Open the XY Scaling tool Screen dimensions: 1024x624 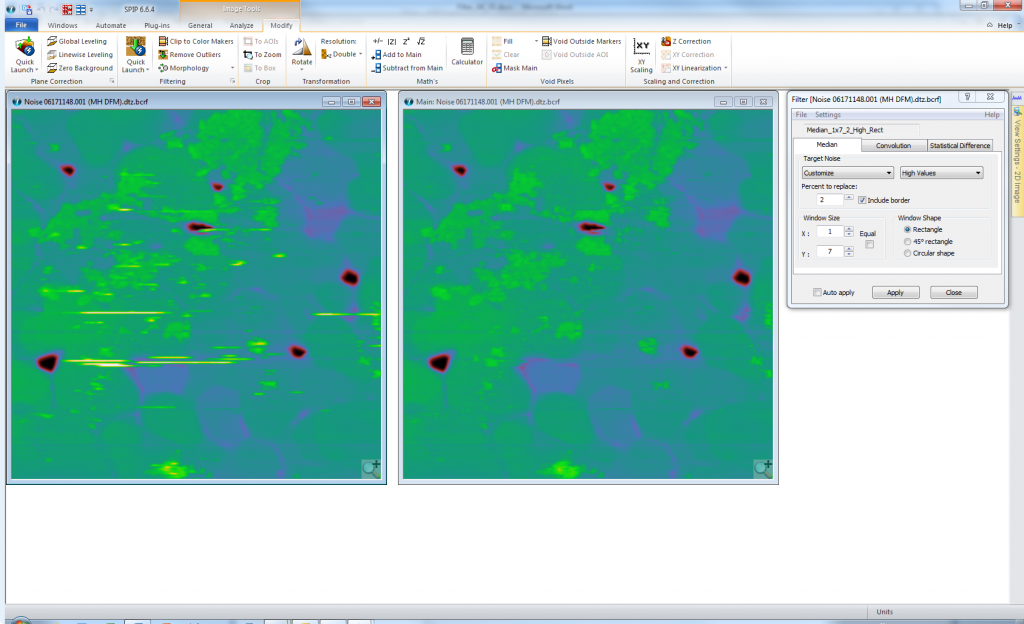[641, 57]
